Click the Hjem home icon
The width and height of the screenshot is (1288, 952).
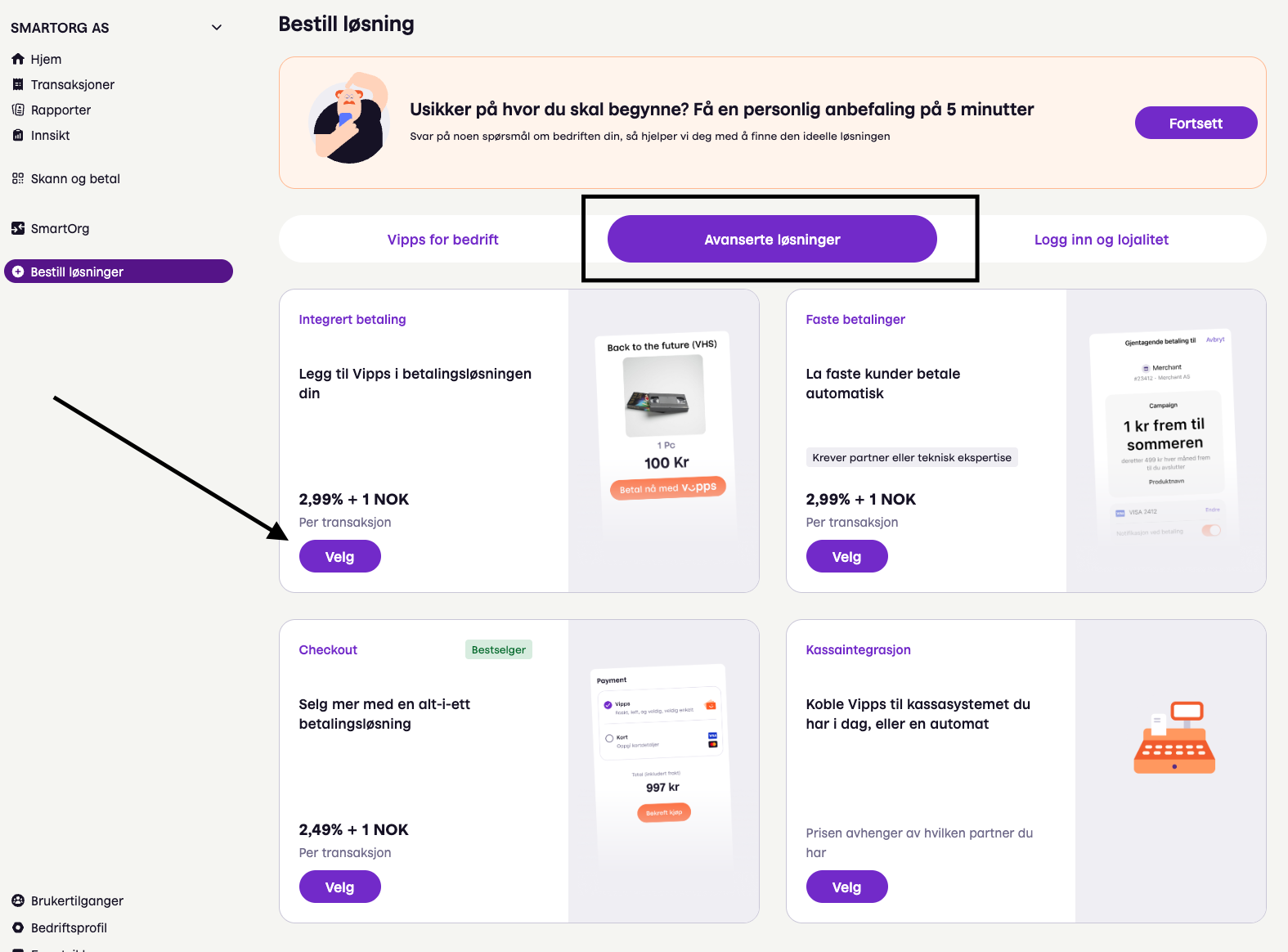18,59
